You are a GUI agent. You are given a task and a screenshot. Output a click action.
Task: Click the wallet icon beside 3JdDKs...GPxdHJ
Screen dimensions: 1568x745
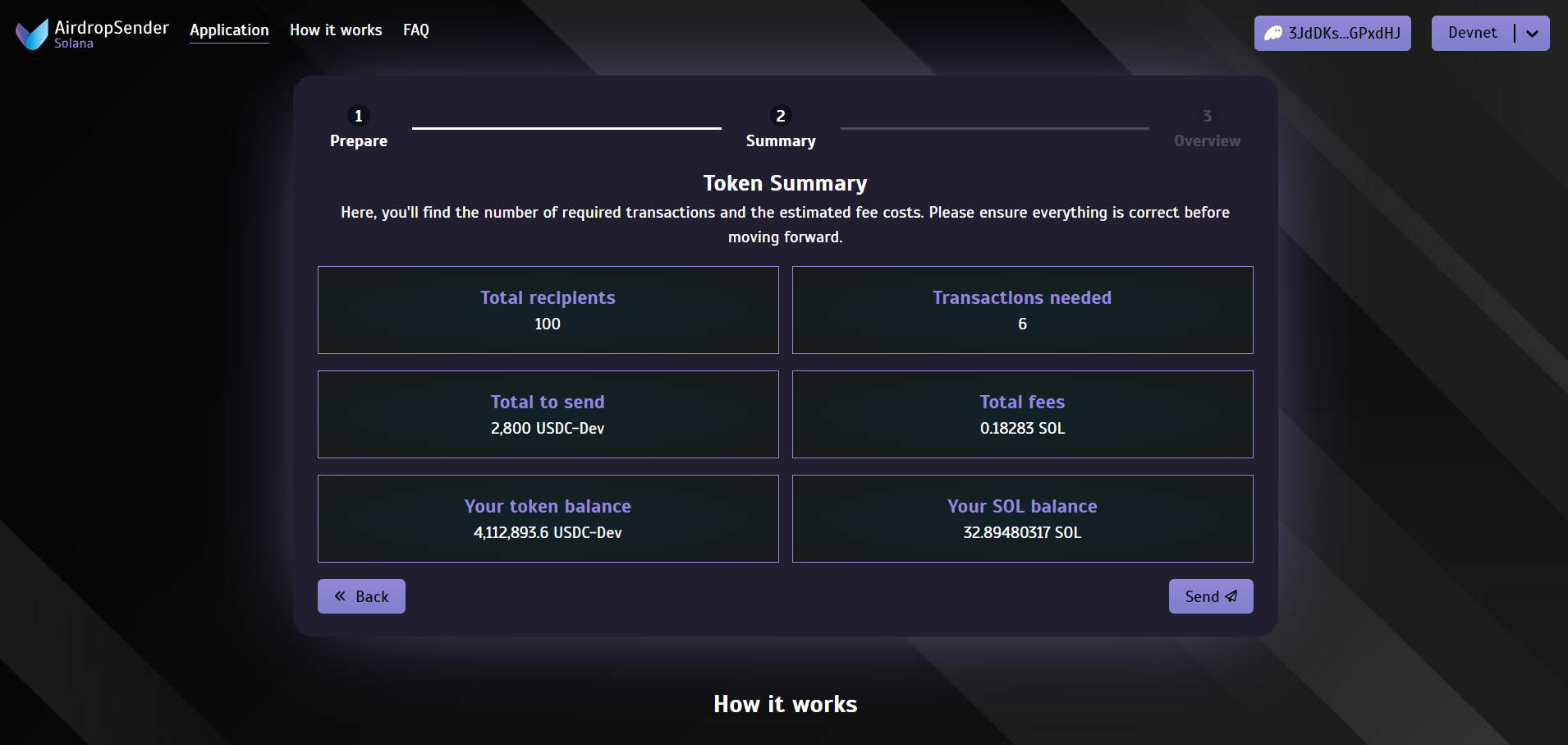[x=1273, y=33]
